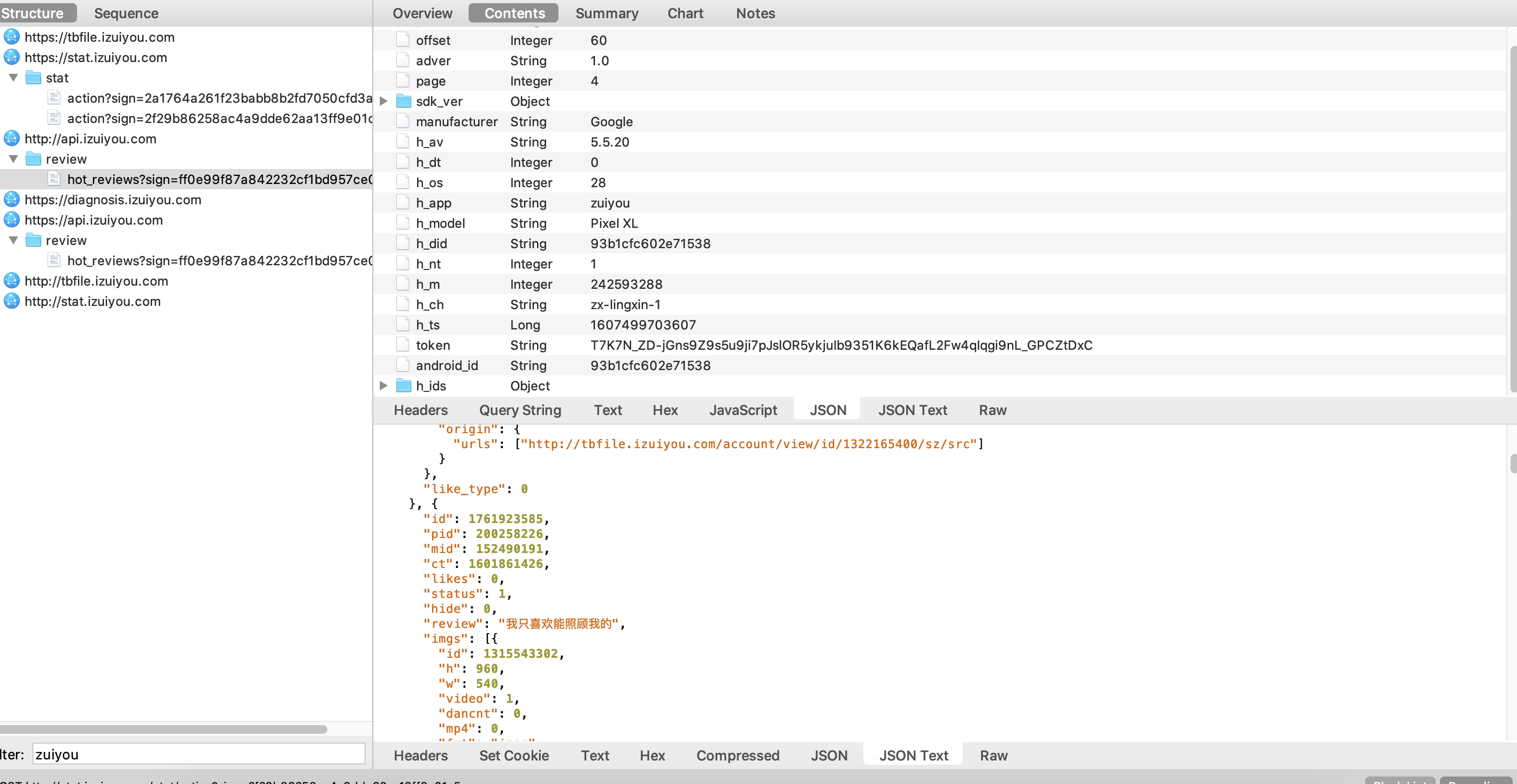Show response JSON tab
1517x784 pixels.
pyautogui.click(x=829, y=755)
